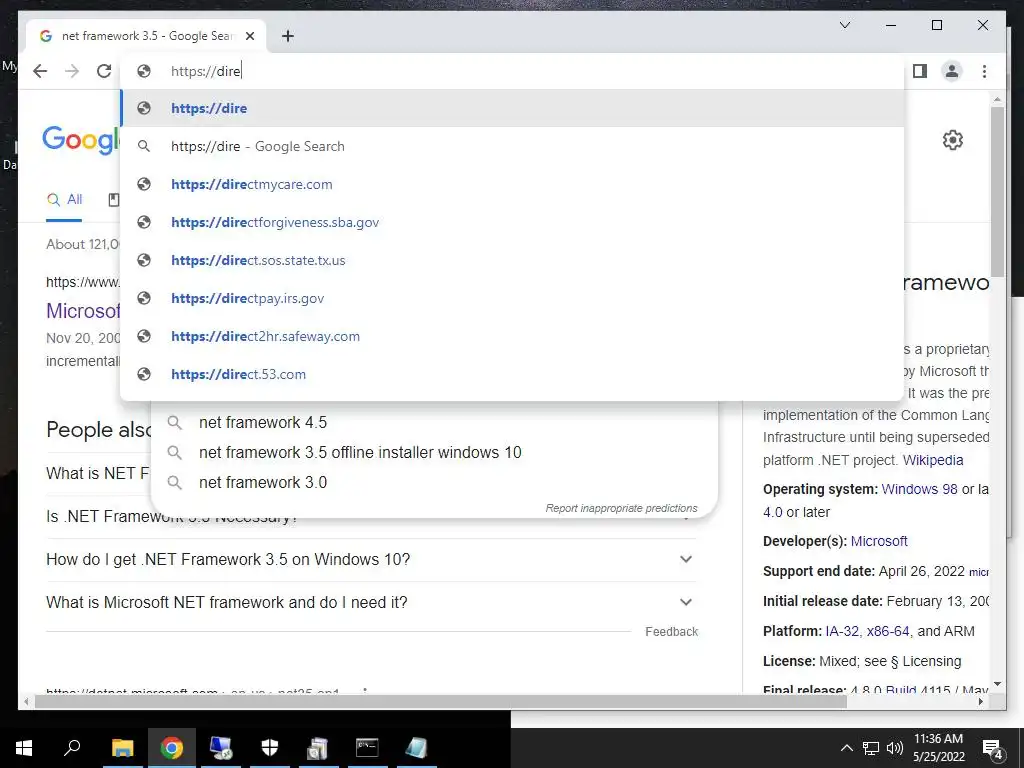Open taskbar search magnifier

click(x=72, y=747)
